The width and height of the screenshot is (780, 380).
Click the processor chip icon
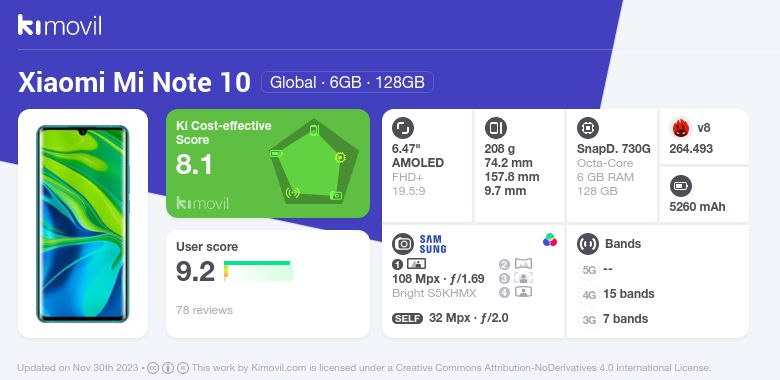point(587,128)
